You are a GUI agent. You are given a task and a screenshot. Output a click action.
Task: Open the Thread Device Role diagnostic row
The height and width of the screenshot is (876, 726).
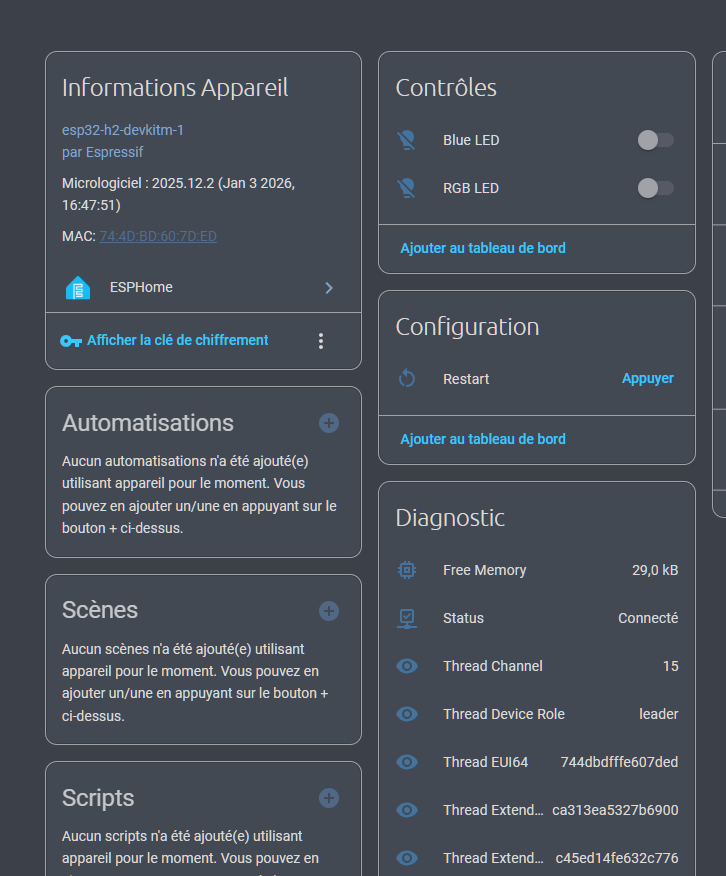[537, 714]
